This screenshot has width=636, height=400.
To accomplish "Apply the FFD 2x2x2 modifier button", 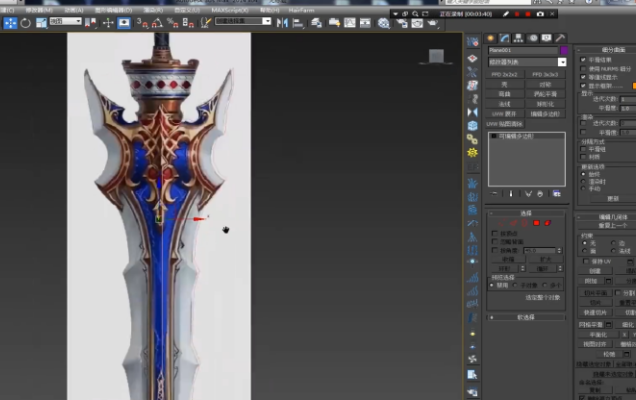I will 506,75.
